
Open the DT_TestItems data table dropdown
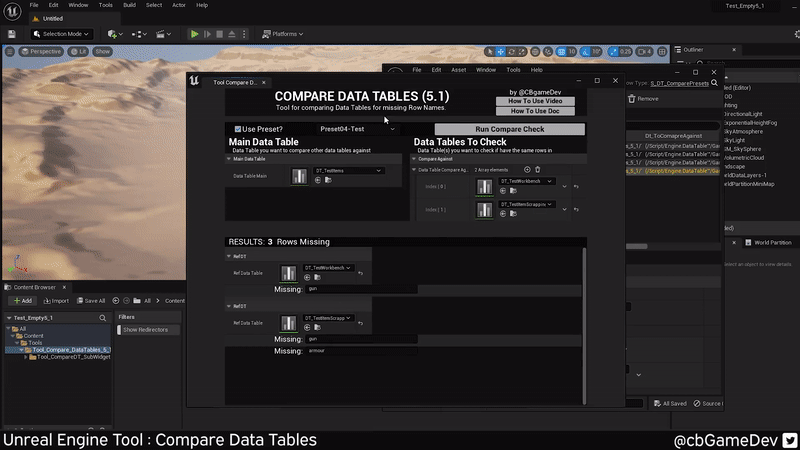(x=349, y=171)
